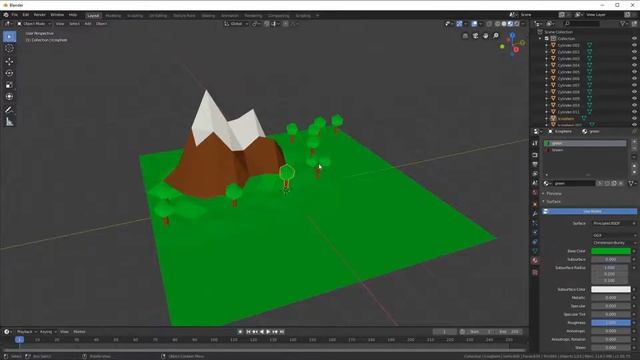Viewport: 640px width, 360px height.
Task: Open the Material properties tab
Action: (535, 260)
